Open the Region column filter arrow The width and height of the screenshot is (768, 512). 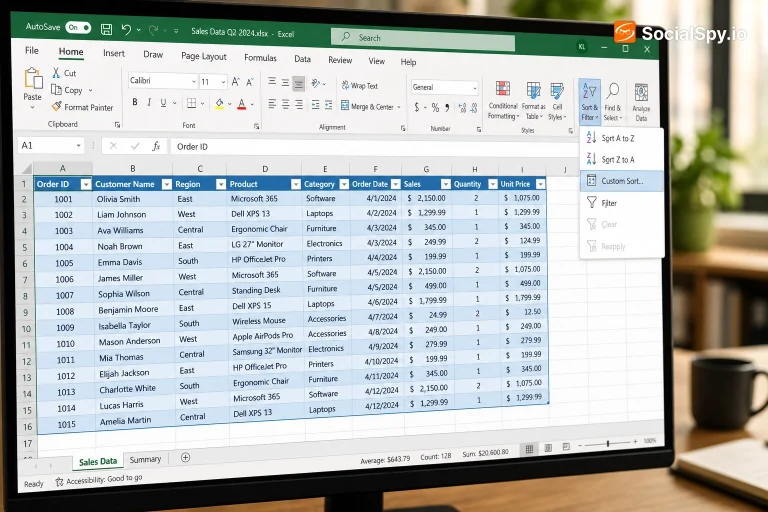pyautogui.click(x=221, y=184)
